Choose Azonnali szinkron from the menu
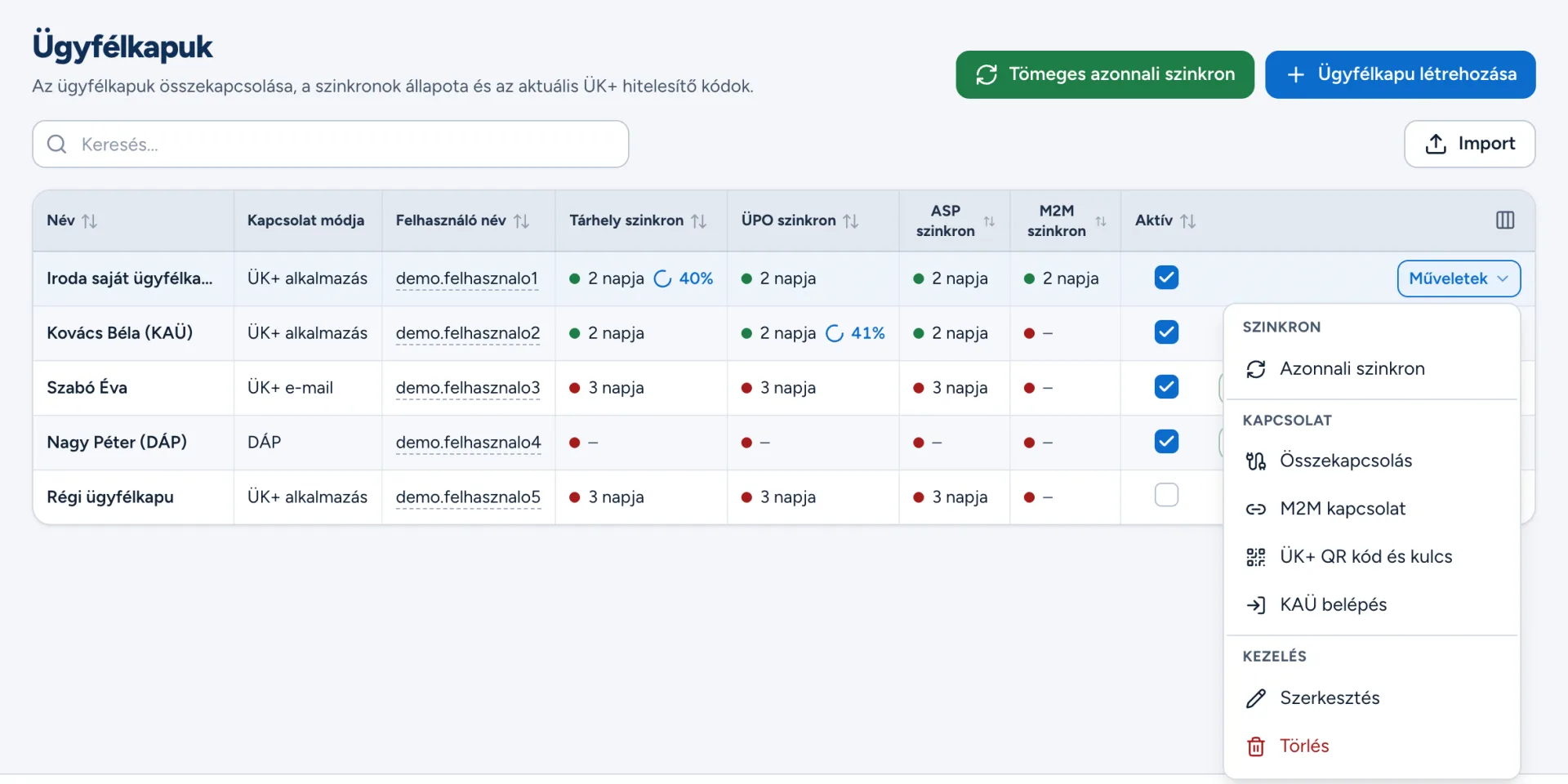This screenshot has width=1568, height=784. coord(1371,369)
